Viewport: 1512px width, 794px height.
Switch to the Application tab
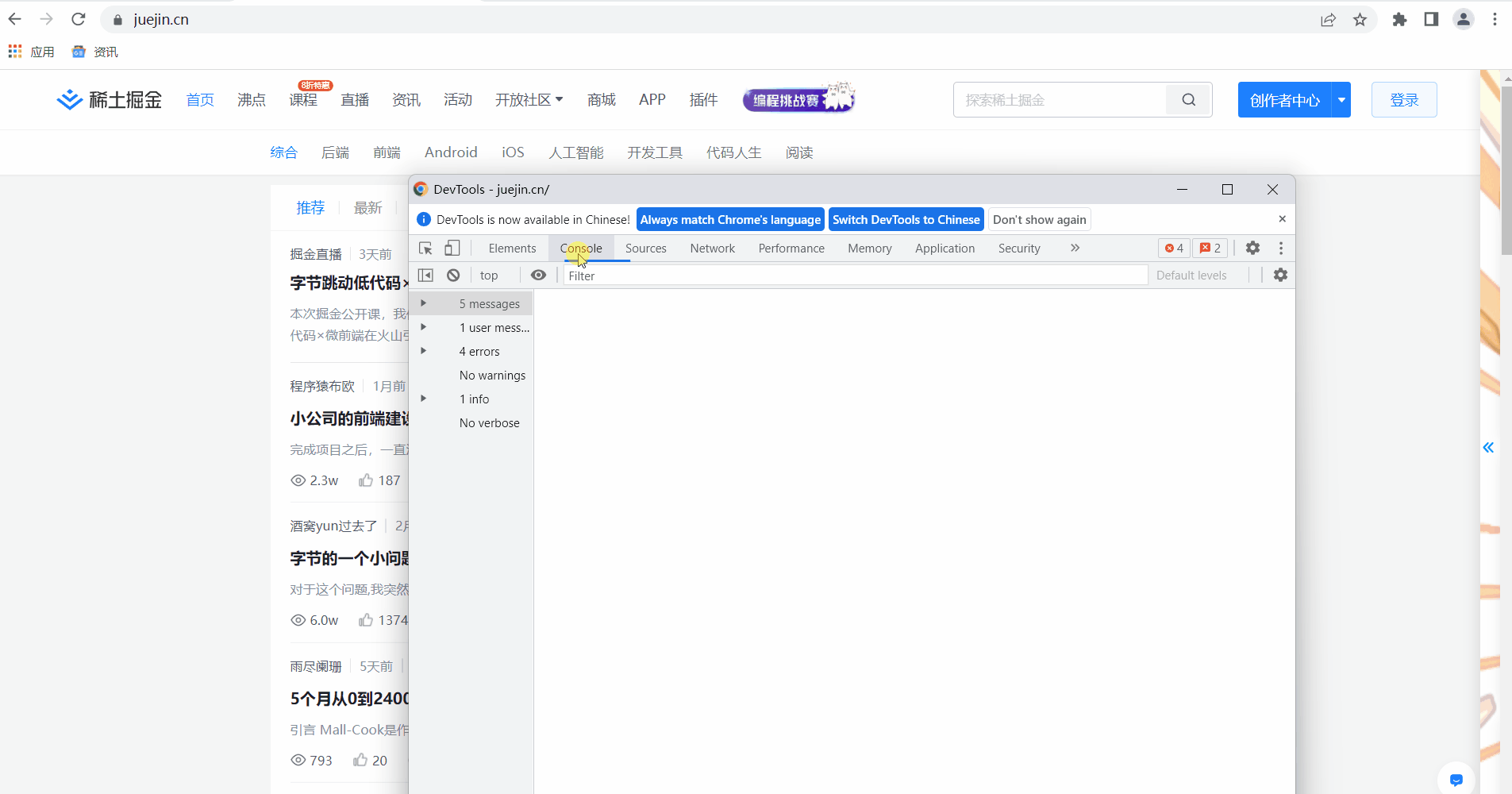[x=945, y=249]
